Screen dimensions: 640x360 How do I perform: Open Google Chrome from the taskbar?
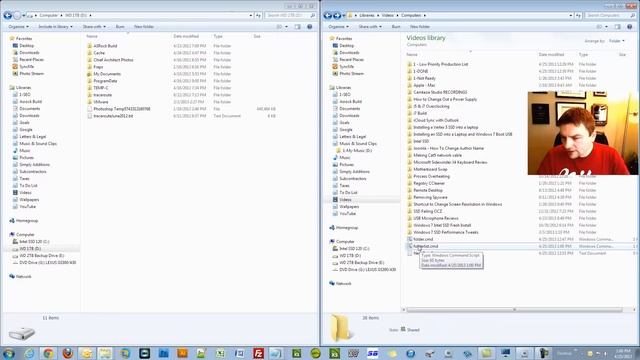pos(48,353)
